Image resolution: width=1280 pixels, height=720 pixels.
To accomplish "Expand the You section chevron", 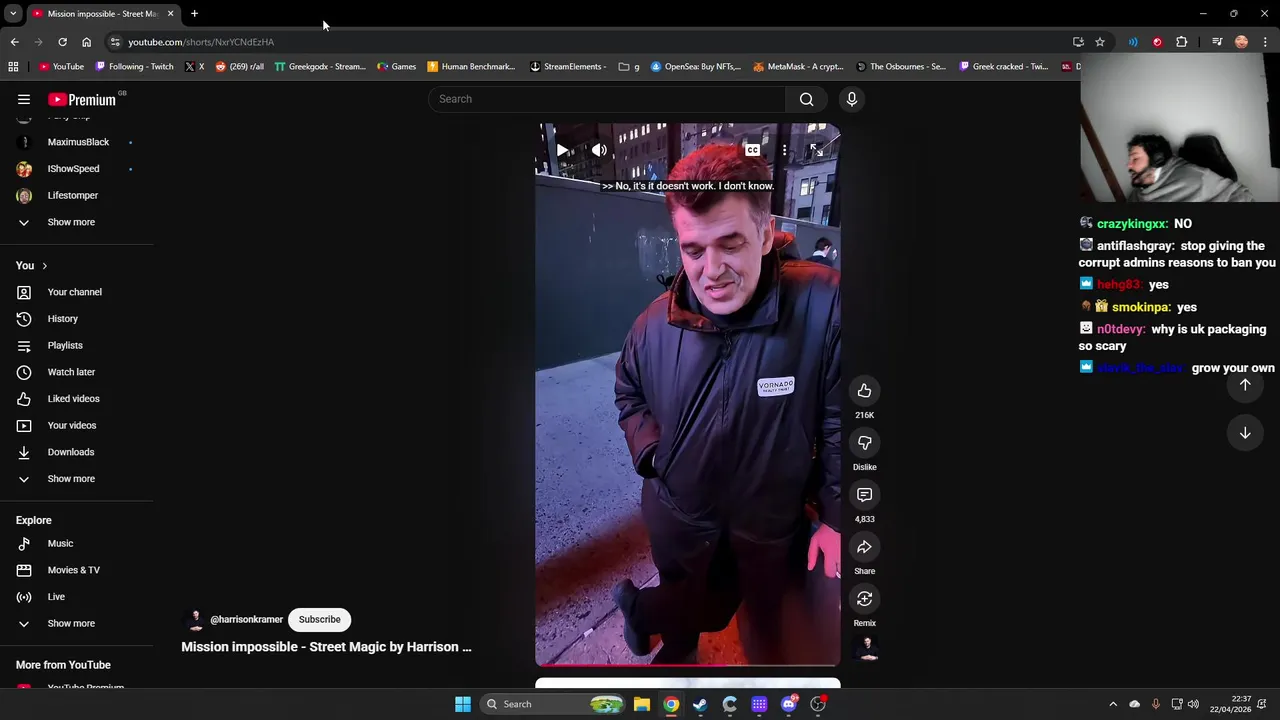I will (44, 266).
